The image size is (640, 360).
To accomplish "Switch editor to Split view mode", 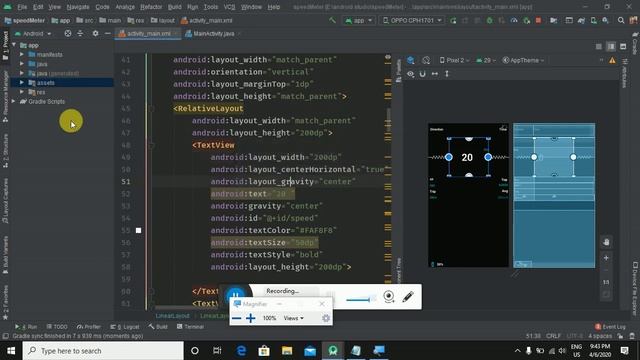I will pos(611,47).
